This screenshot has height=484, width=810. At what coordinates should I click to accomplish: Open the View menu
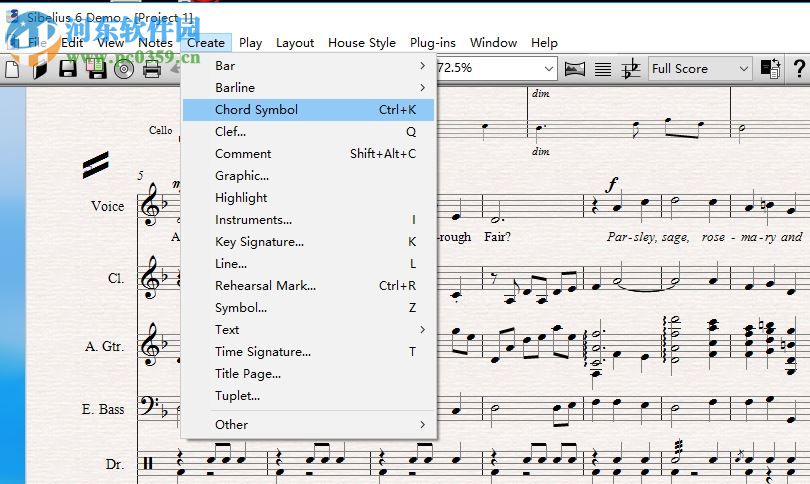point(111,42)
